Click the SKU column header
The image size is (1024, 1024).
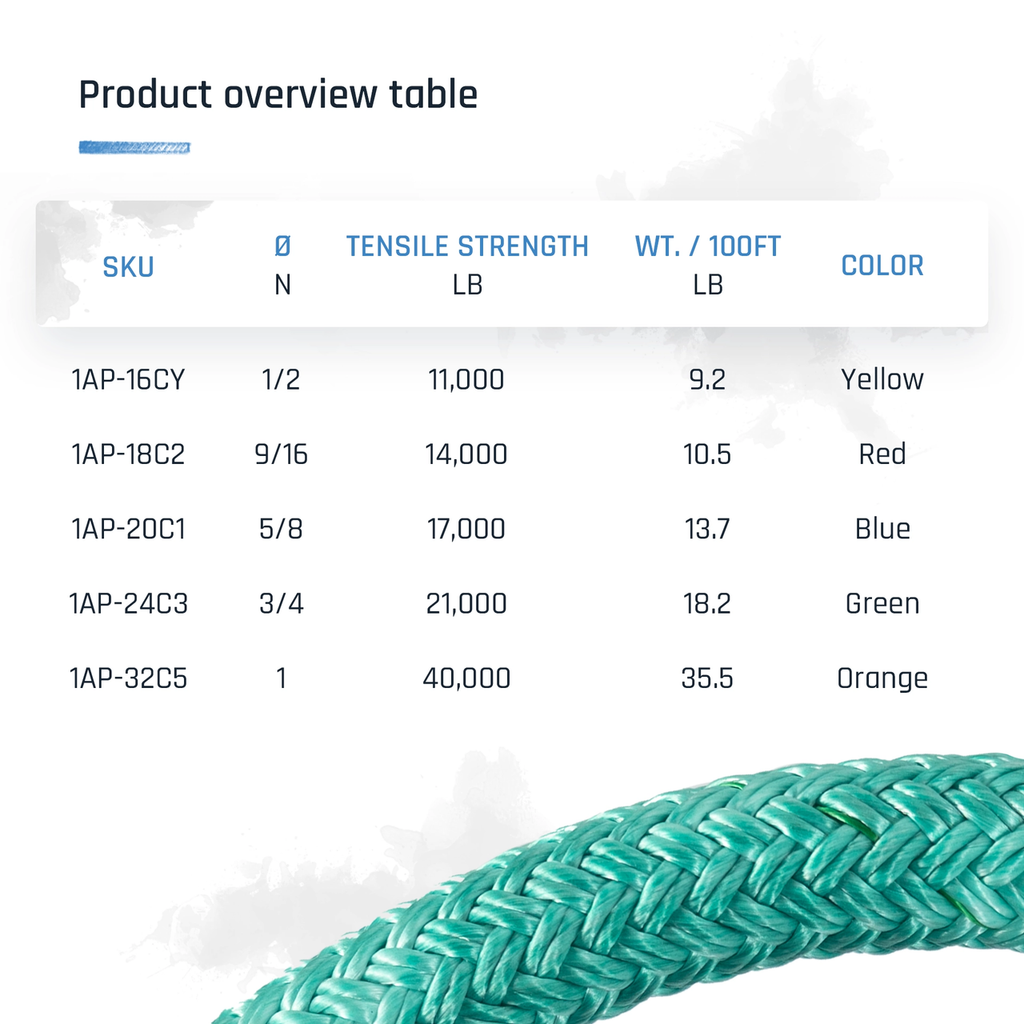pyautogui.click(x=128, y=267)
